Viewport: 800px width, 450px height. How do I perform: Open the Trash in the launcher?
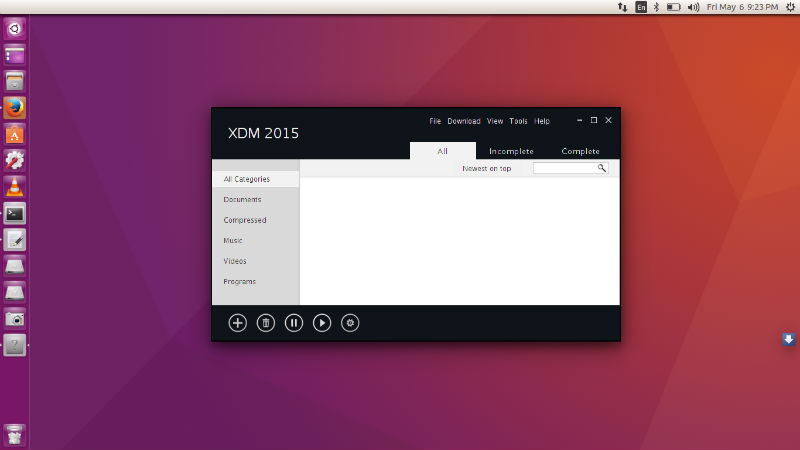(x=14, y=435)
